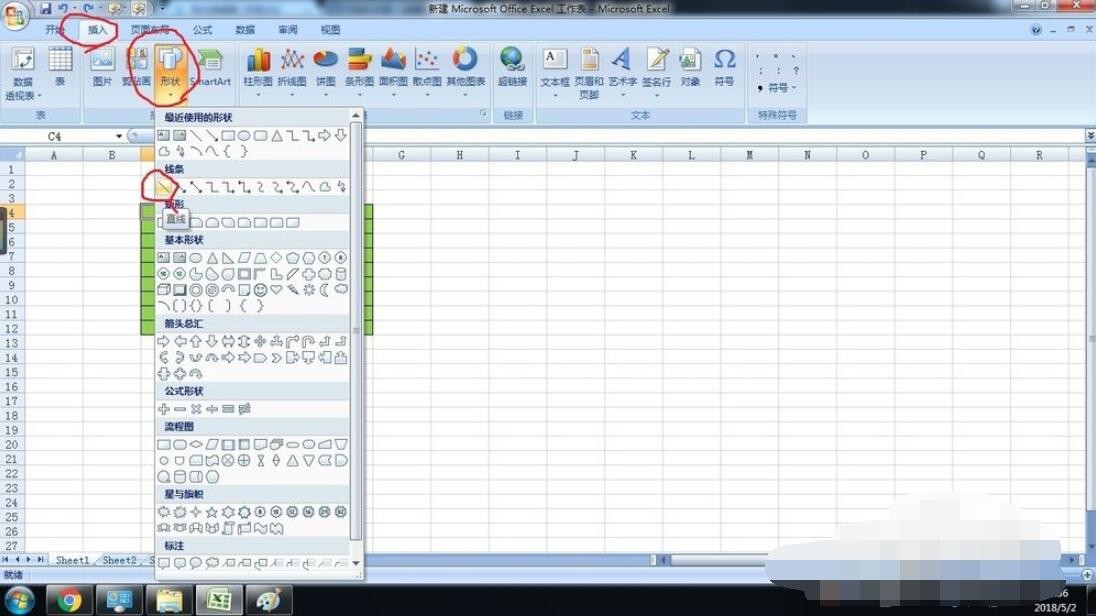
Task: Select row 15 header
Action: pyautogui.click(x=12, y=372)
